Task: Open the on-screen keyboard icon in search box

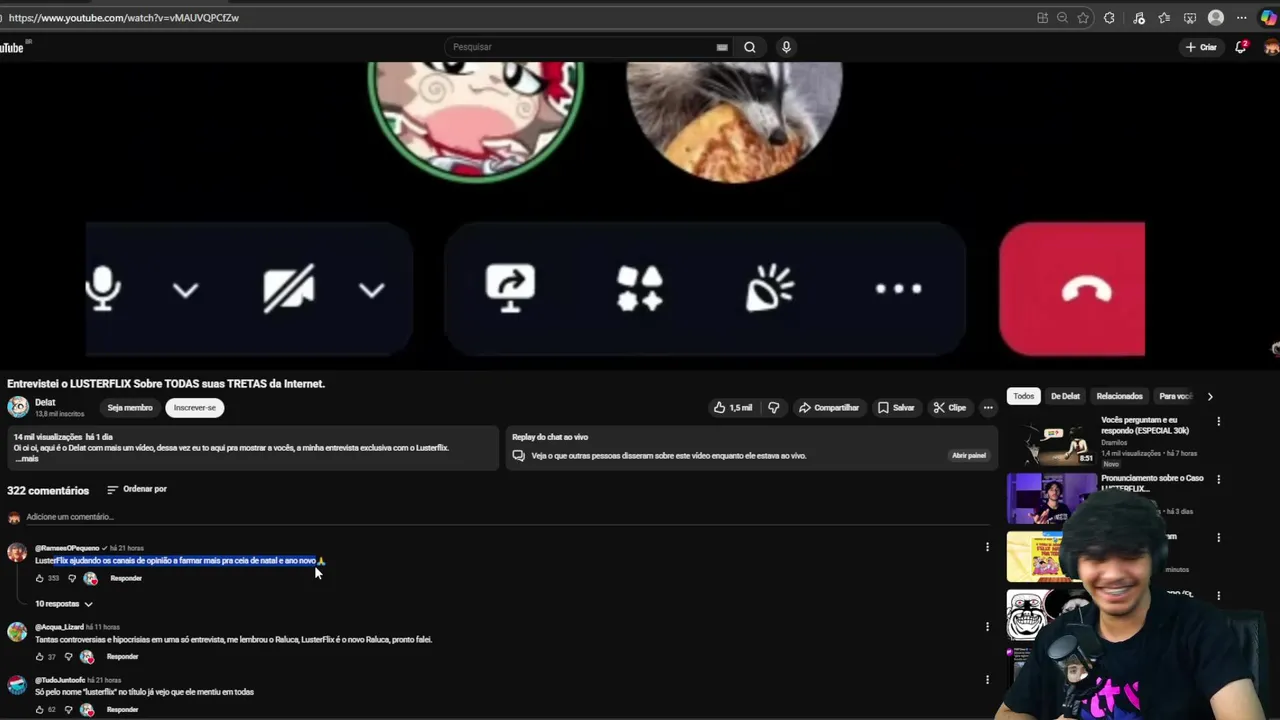Action: (x=722, y=47)
